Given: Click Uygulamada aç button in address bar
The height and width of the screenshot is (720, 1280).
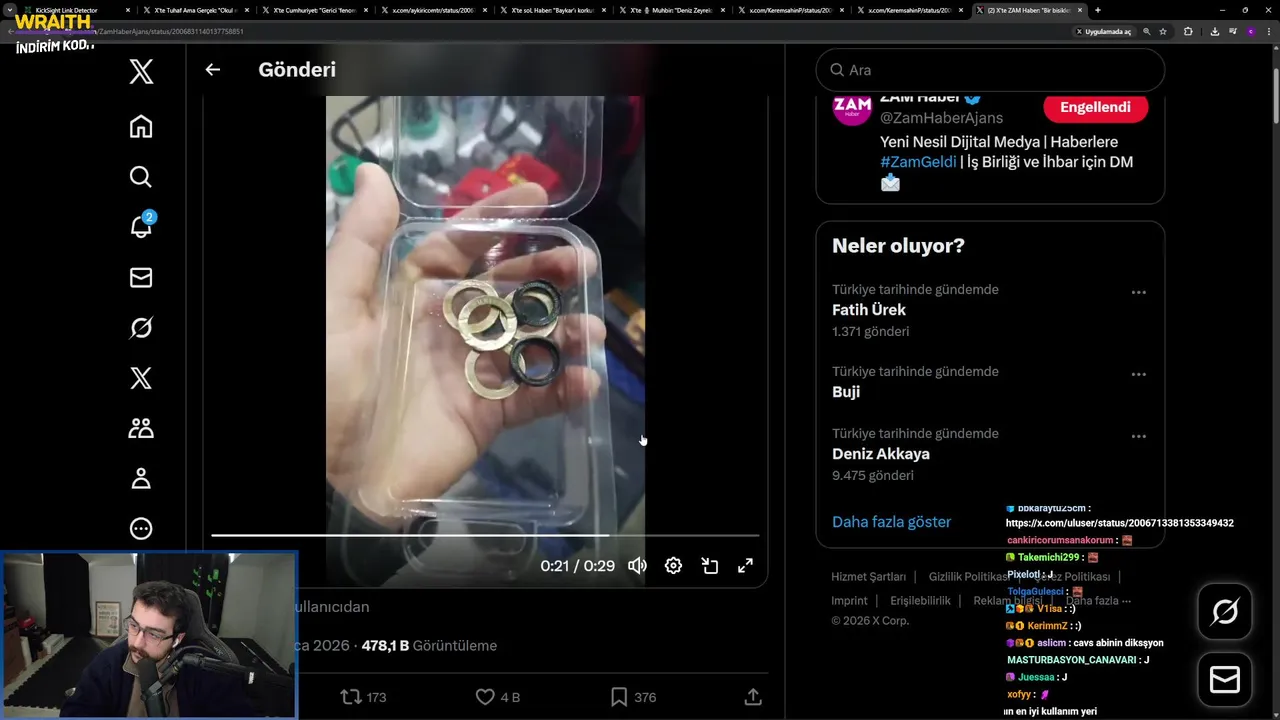Looking at the screenshot, I should point(1104,31).
